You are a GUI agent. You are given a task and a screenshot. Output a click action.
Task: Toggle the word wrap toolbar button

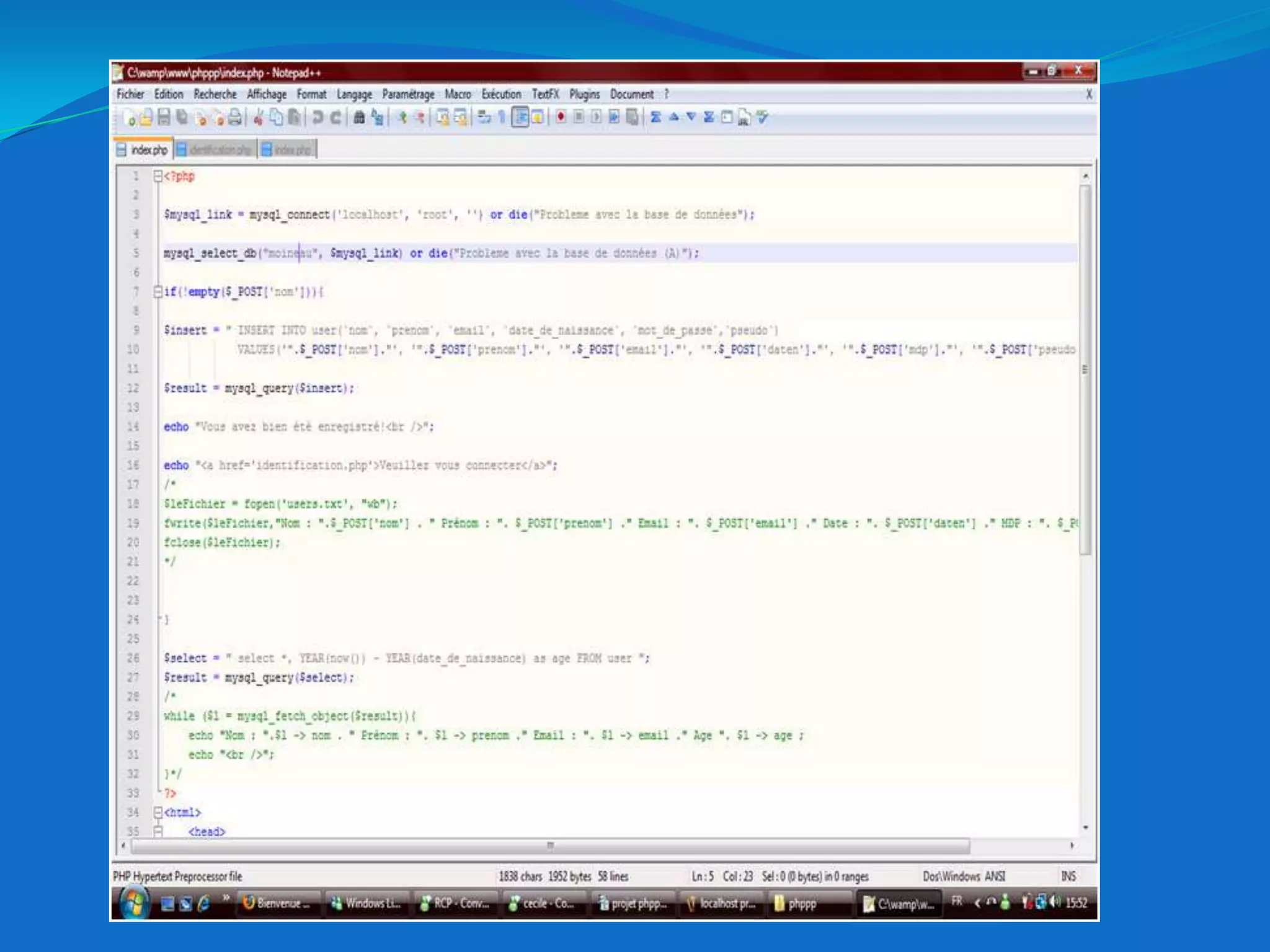click(484, 117)
